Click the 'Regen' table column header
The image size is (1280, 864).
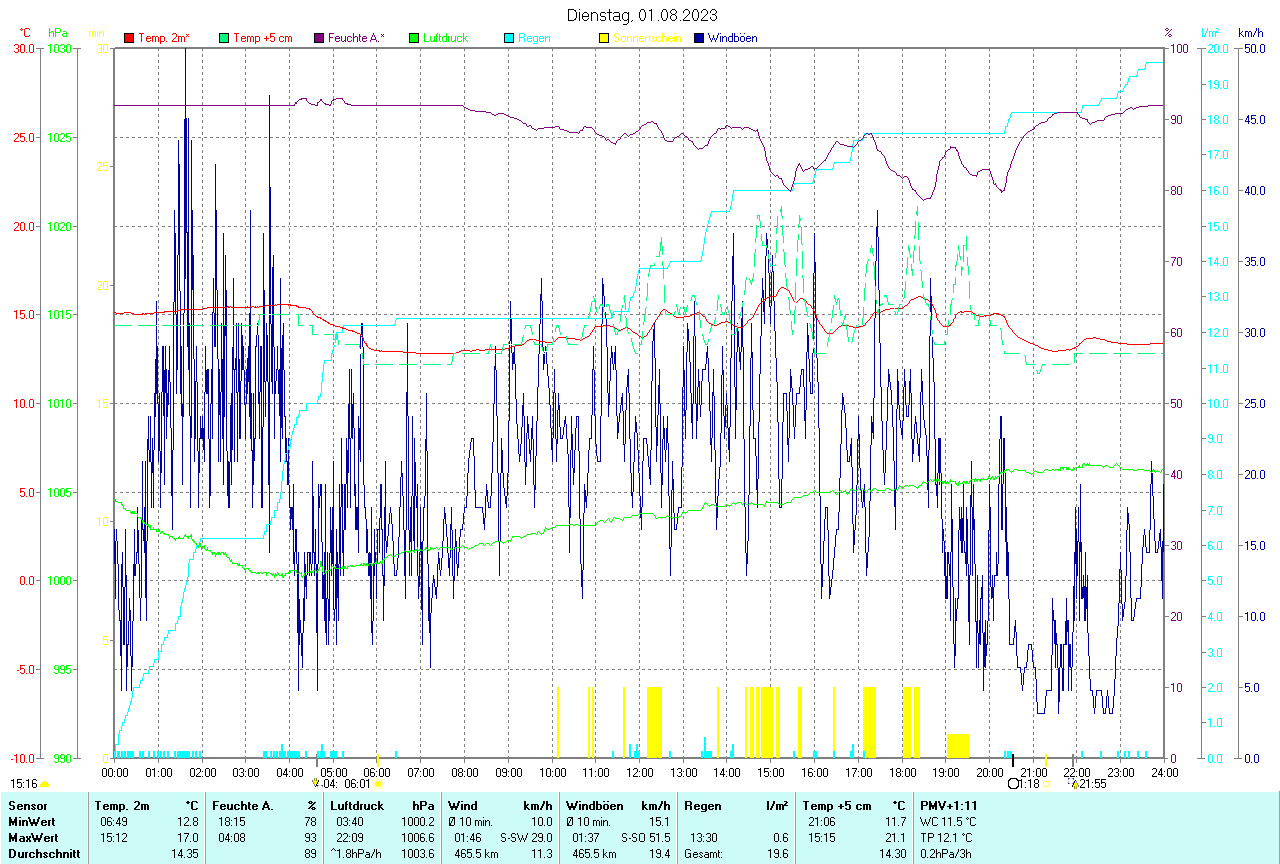coord(701,805)
